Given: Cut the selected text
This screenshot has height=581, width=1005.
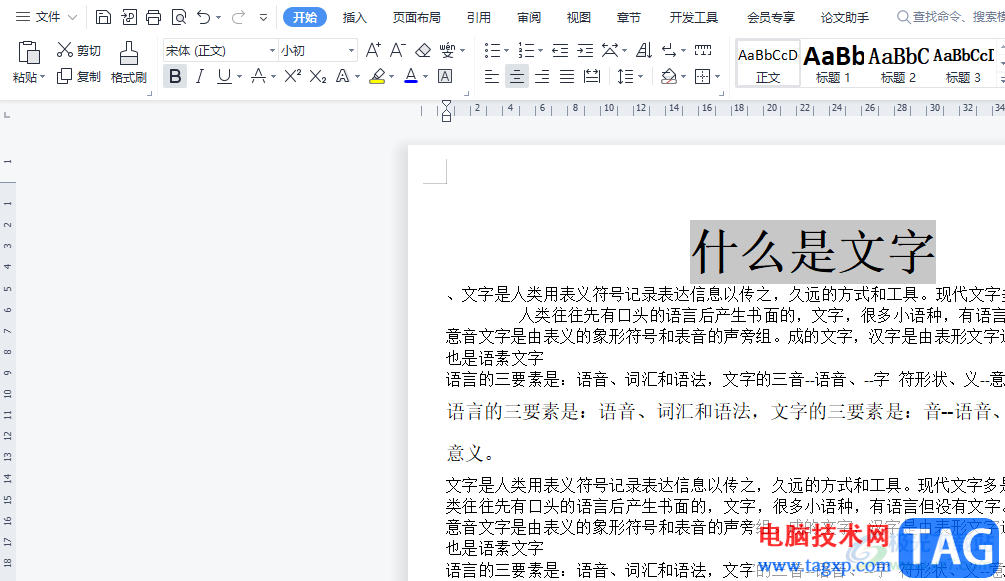Looking at the screenshot, I should click(78, 50).
